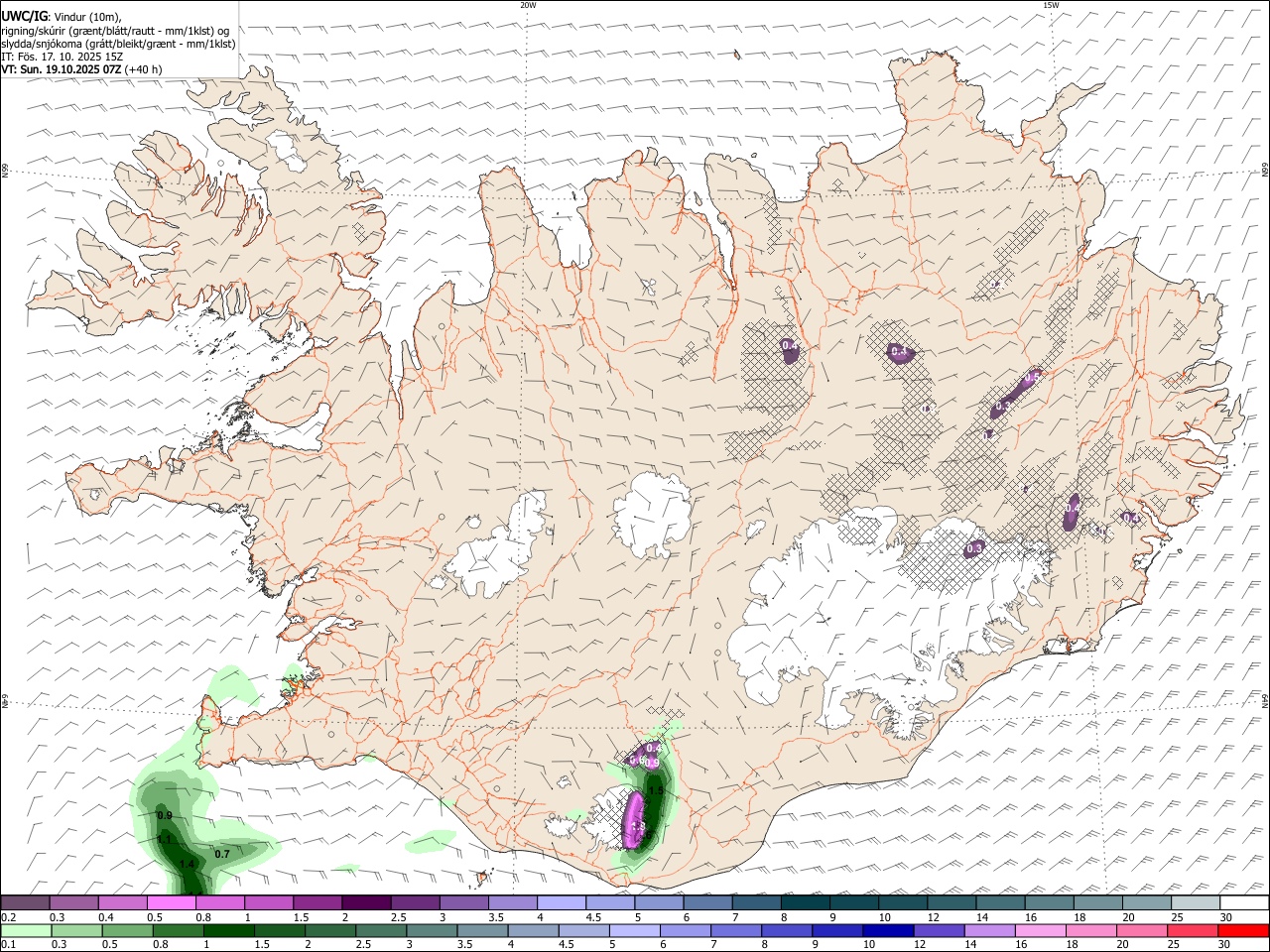Viewport: 1270px width, 952px height.
Task: Select the upper legend swatch between 1 and 1.5
Action: click(269, 902)
